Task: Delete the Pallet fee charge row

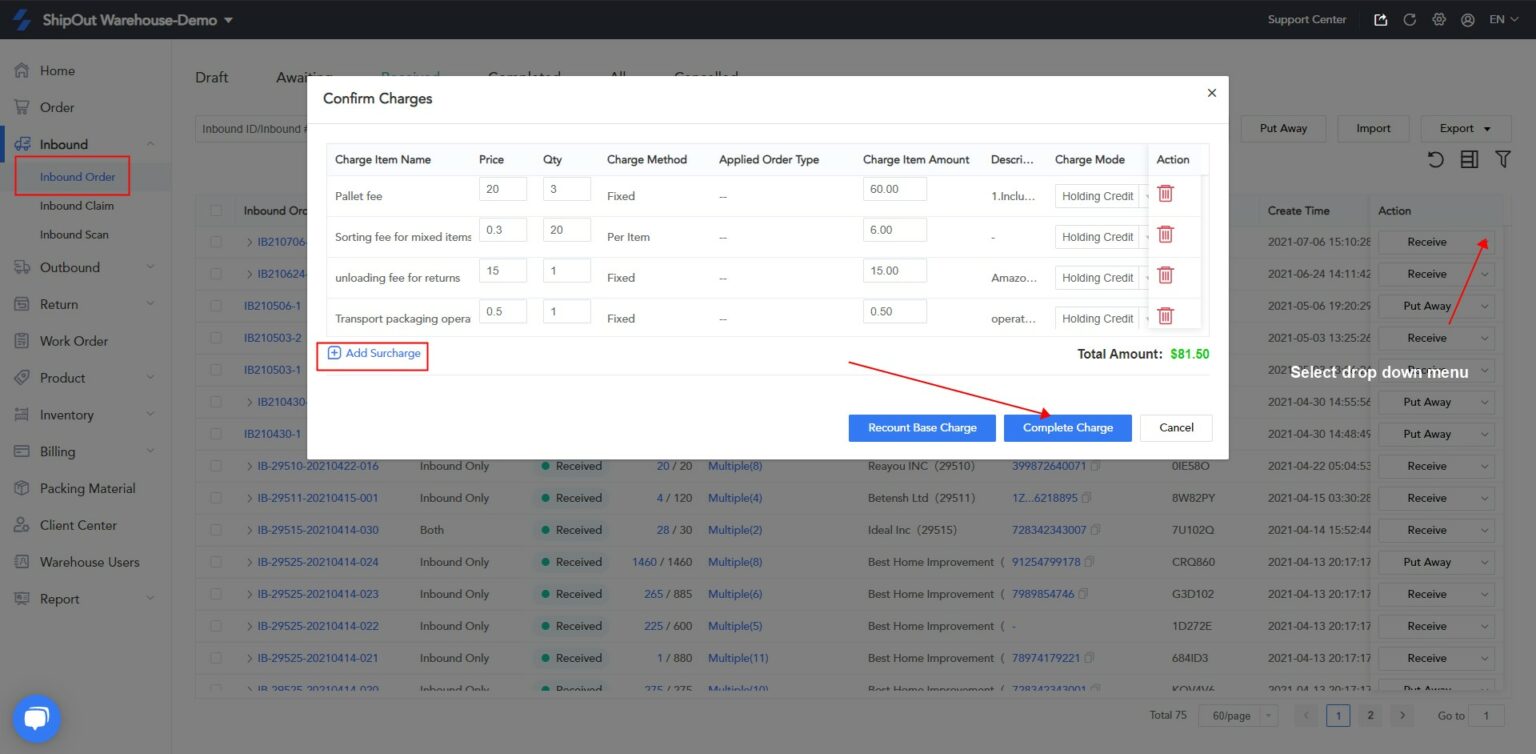Action: 1165,193
